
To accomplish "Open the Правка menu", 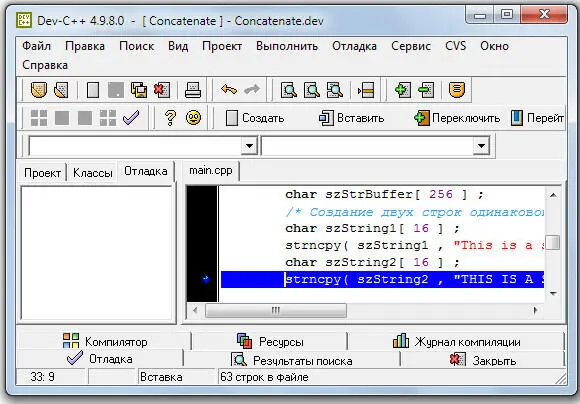I will [85, 46].
